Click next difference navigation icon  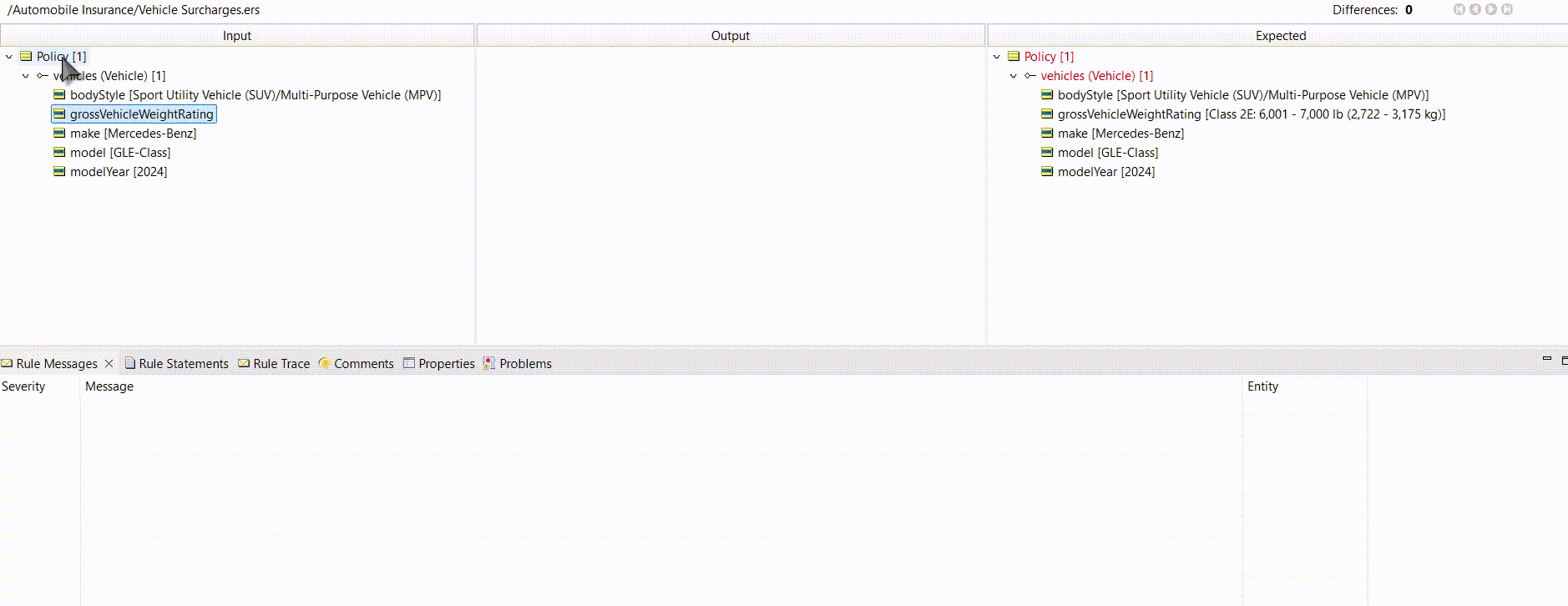(x=1491, y=9)
